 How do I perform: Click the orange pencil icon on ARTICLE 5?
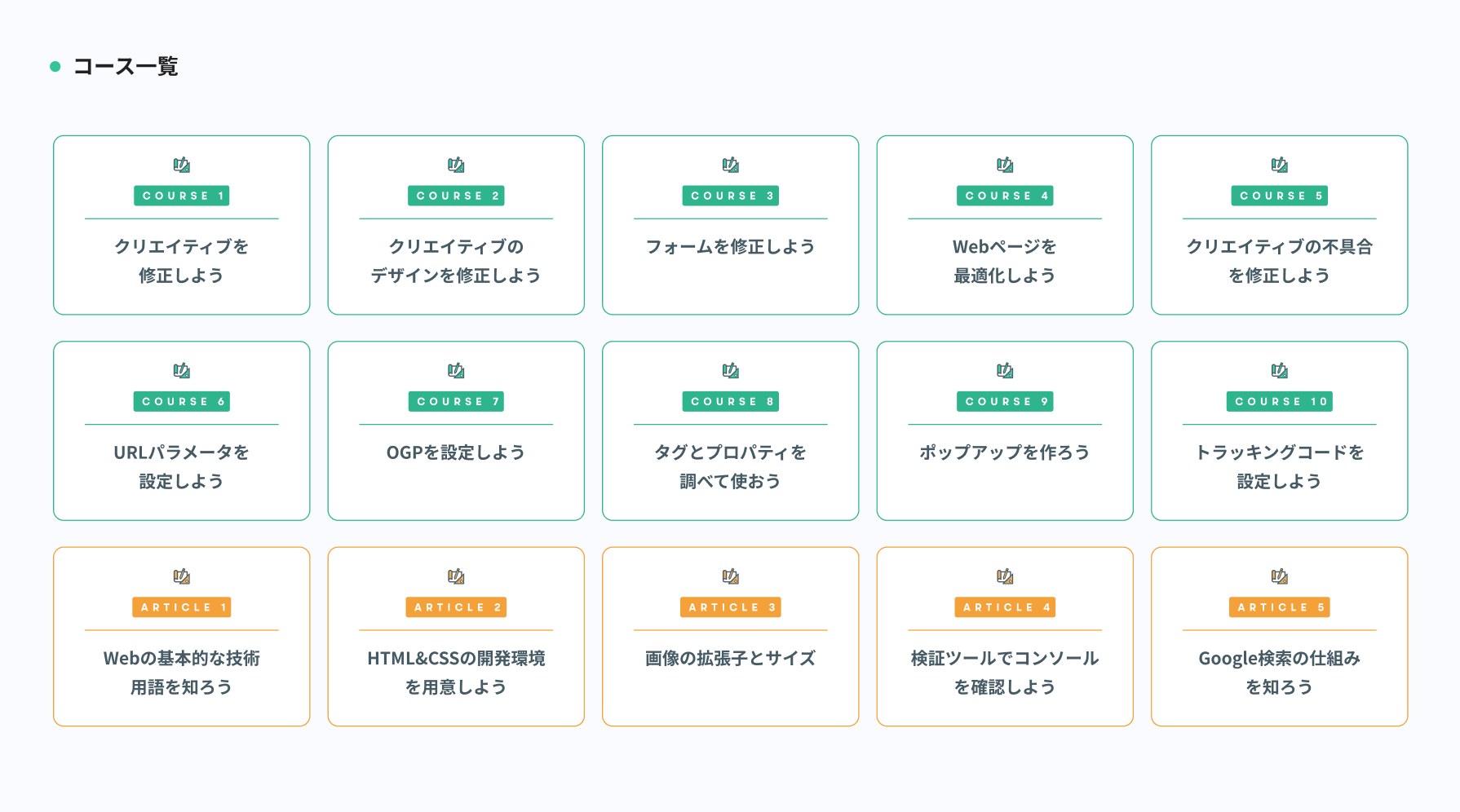[1280, 577]
